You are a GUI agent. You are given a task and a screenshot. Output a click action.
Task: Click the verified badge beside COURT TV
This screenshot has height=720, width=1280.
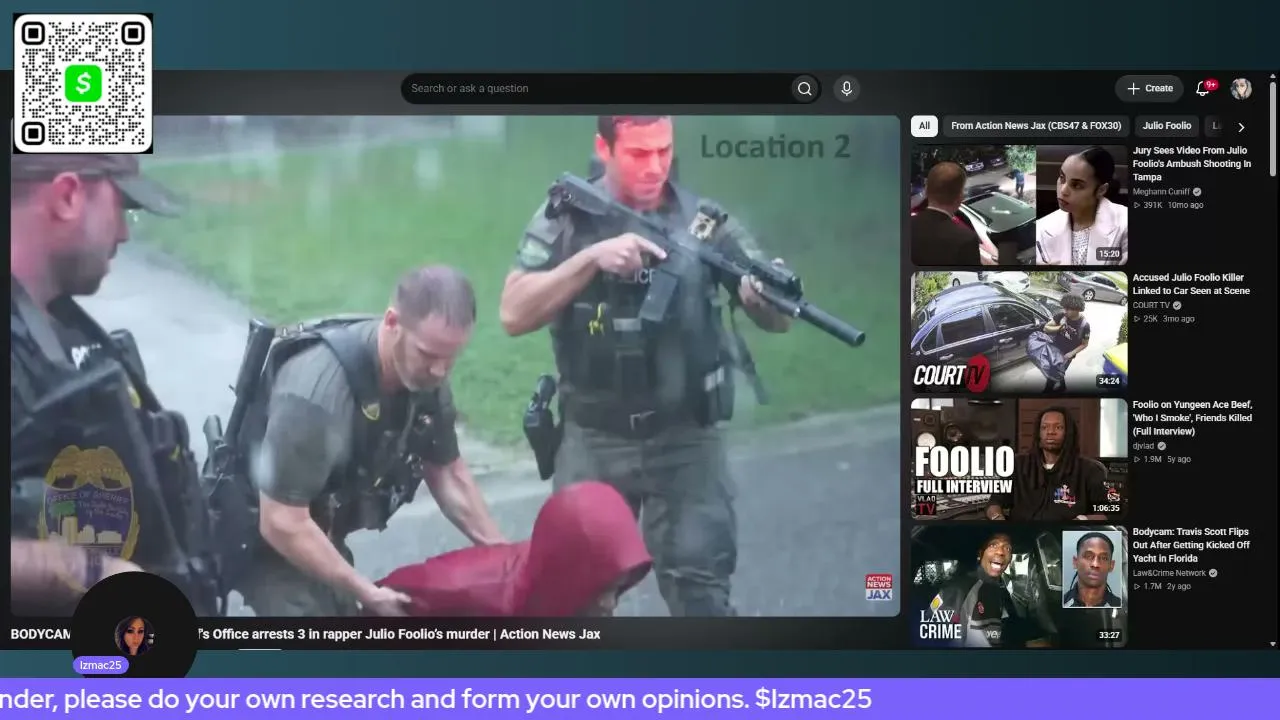pos(1177,306)
